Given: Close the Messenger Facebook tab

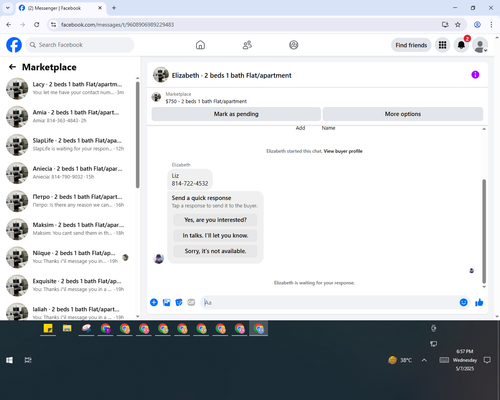Looking at the screenshot, I should click(x=100, y=8).
